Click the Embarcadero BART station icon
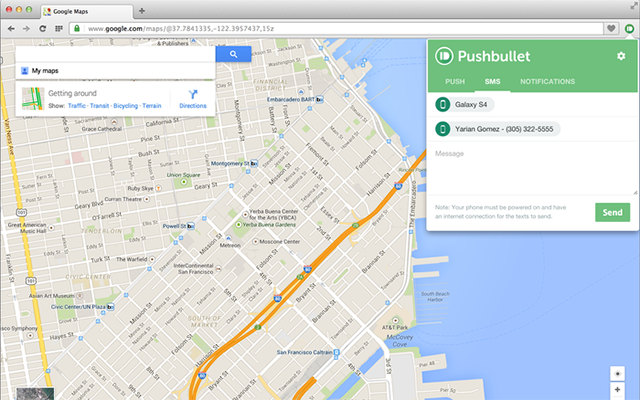This screenshot has height=400, width=640. [x=320, y=99]
